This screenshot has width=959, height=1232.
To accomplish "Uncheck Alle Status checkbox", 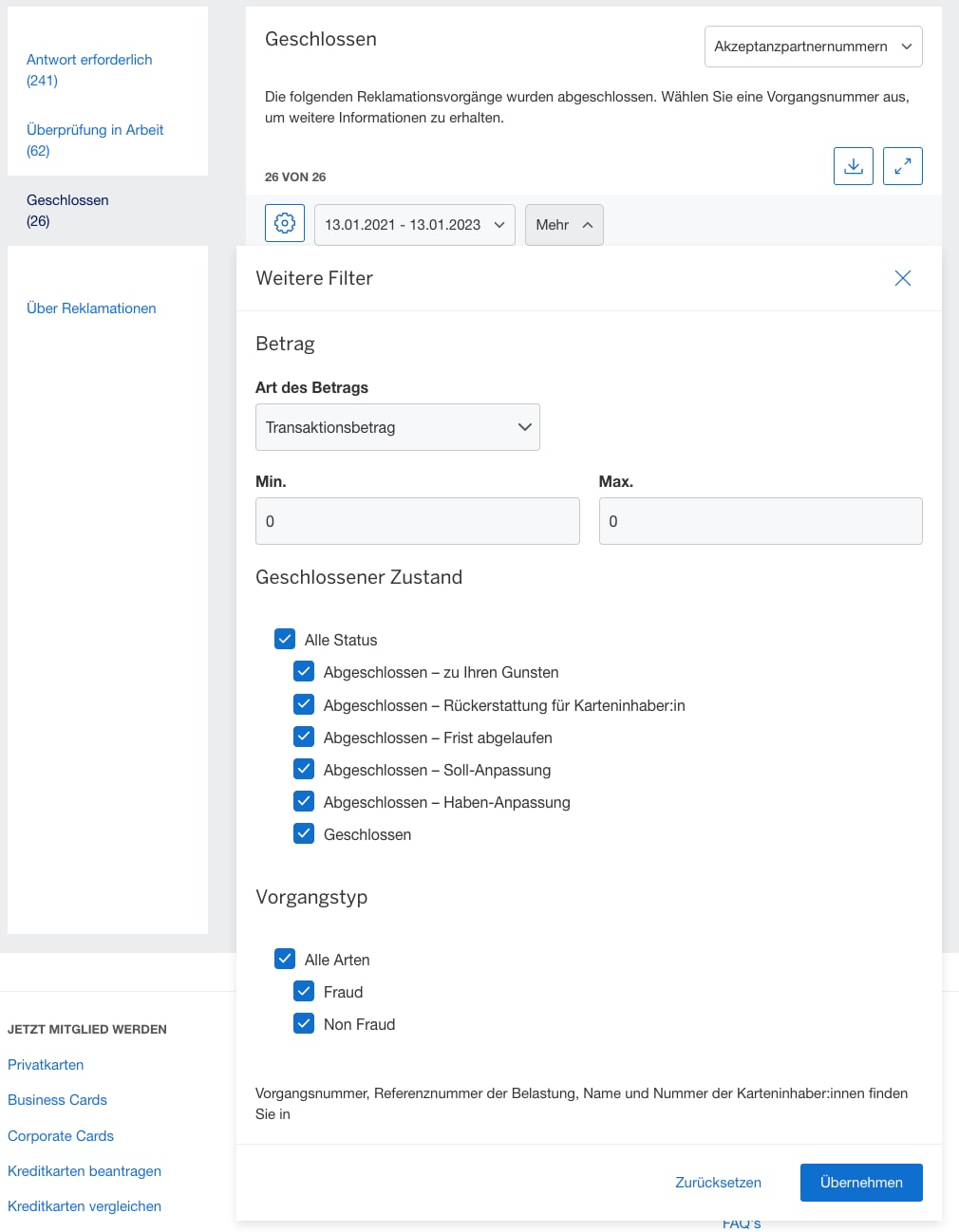I will point(285,639).
